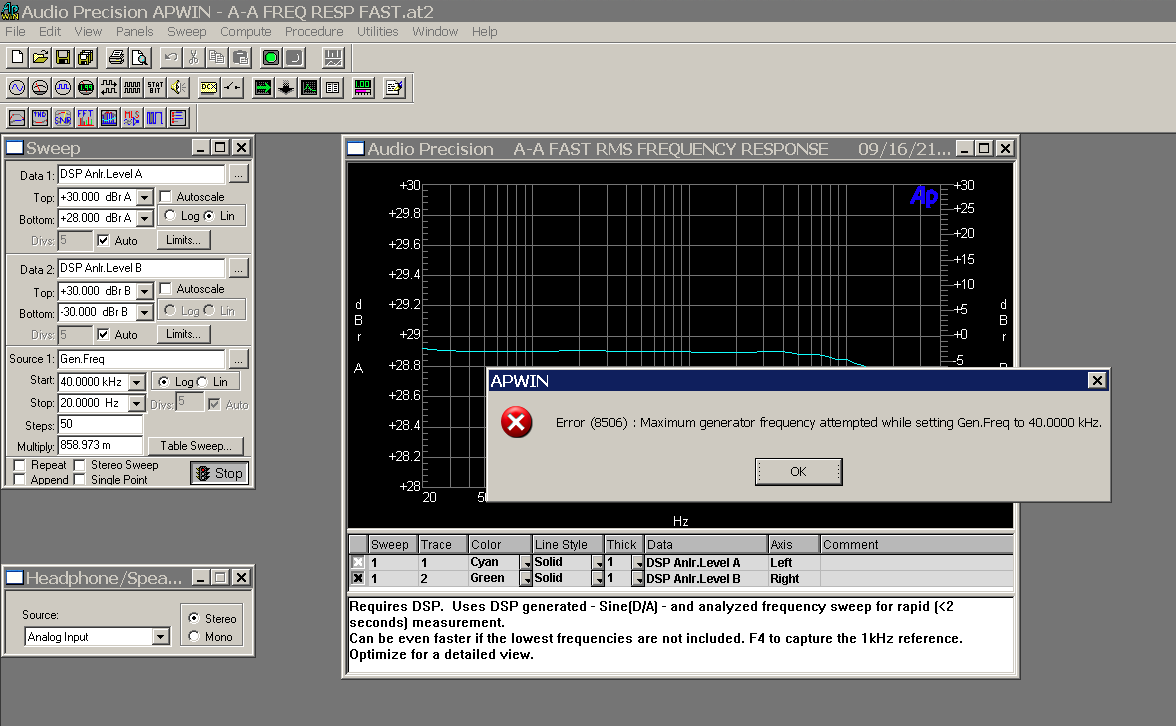
Task: Check the Single Point option
Action: tap(80, 480)
